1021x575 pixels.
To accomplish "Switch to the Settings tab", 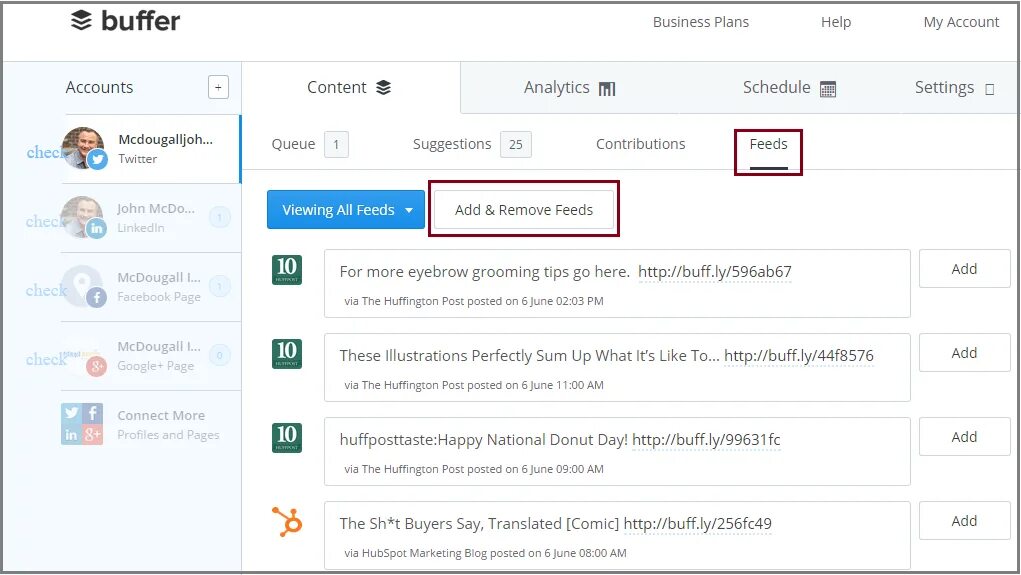I will click(x=954, y=87).
